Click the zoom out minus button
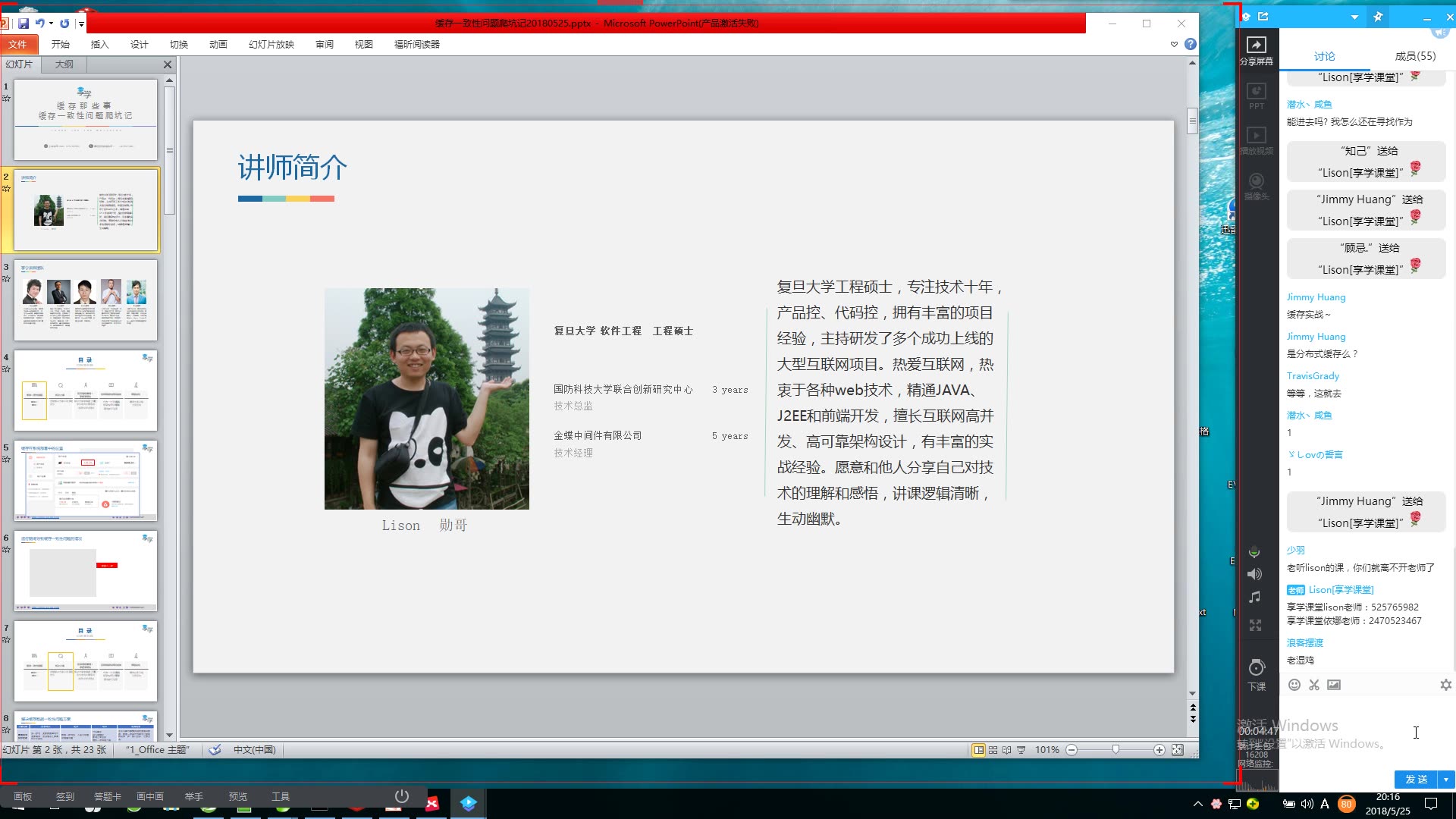The image size is (1456, 819). [x=1072, y=750]
